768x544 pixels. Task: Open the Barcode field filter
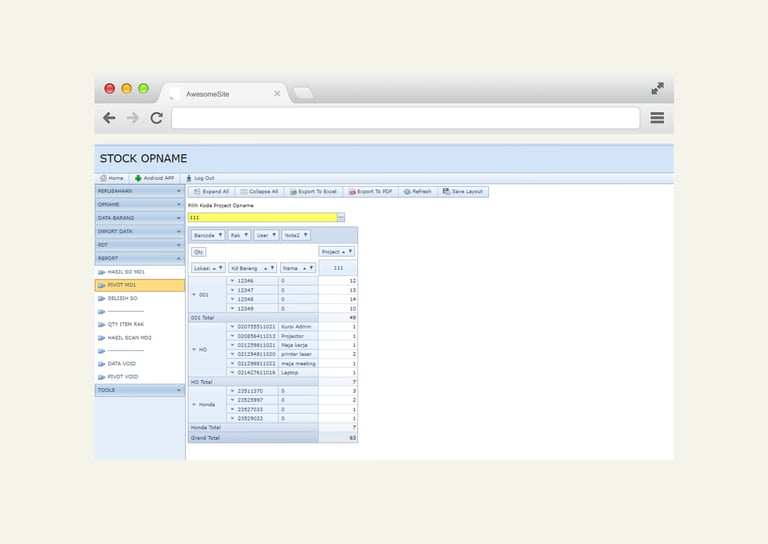point(220,235)
